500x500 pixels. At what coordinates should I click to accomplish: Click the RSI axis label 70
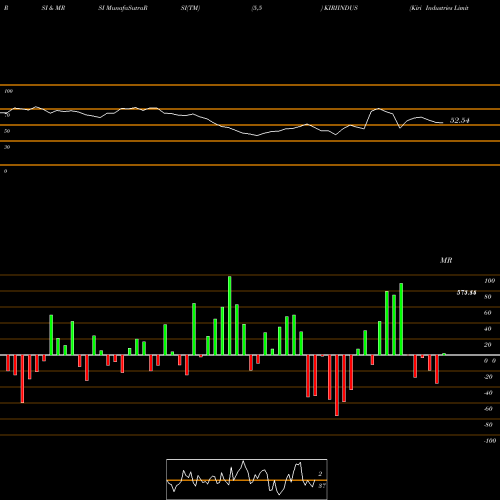(7, 115)
